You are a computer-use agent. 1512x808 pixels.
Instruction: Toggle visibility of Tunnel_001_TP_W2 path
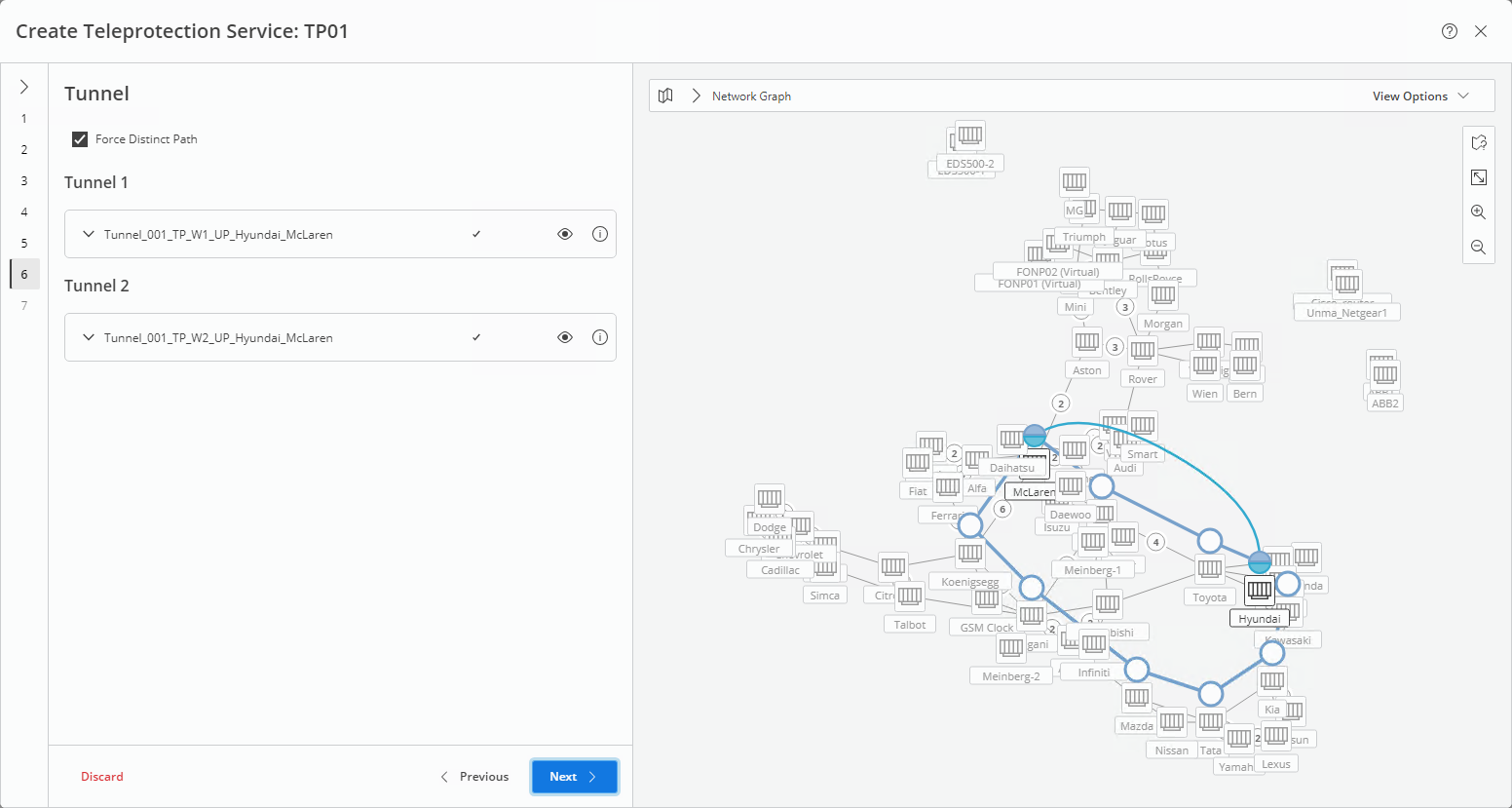(x=565, y=337)
